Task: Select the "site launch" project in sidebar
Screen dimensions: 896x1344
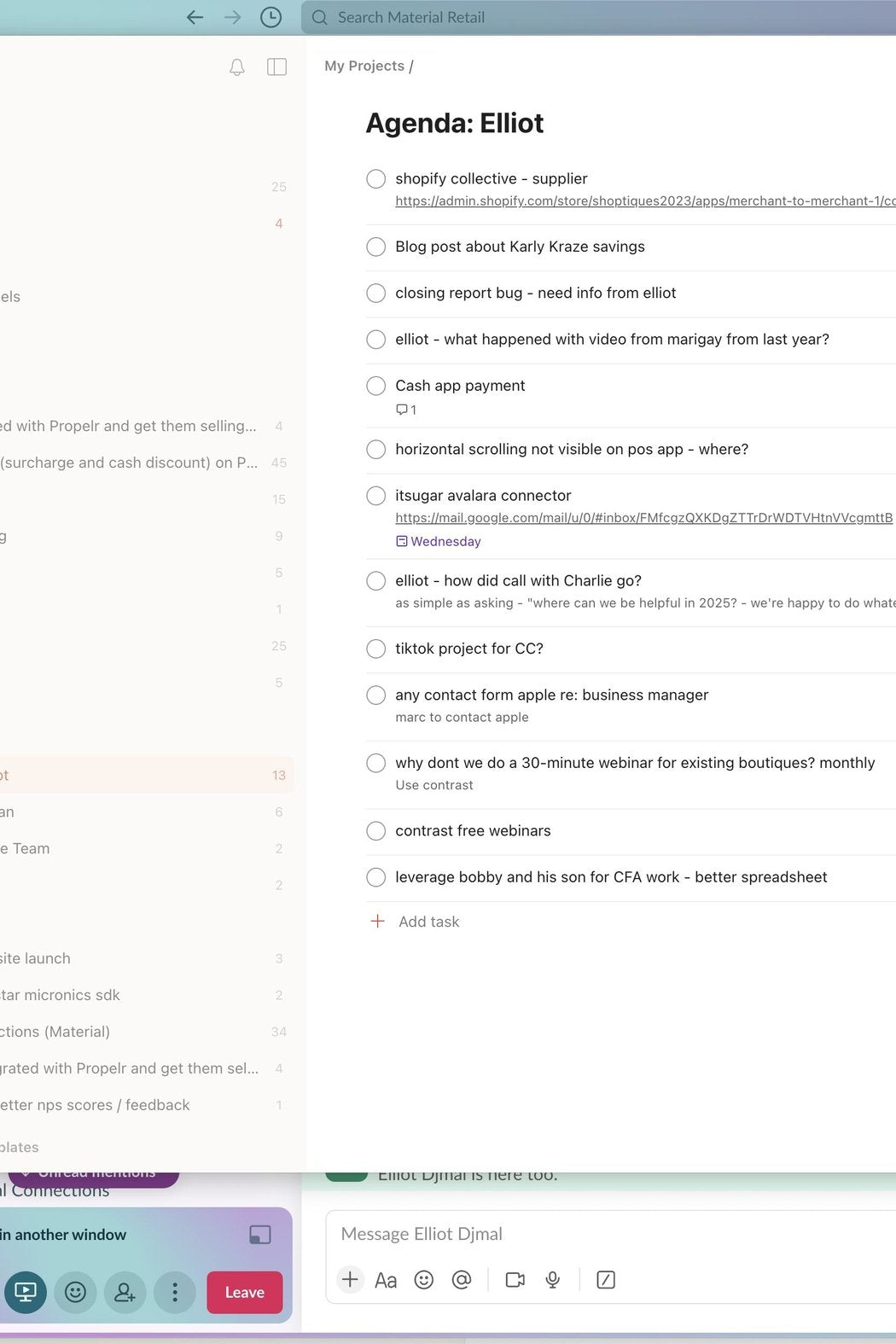Action: point(36,958)
